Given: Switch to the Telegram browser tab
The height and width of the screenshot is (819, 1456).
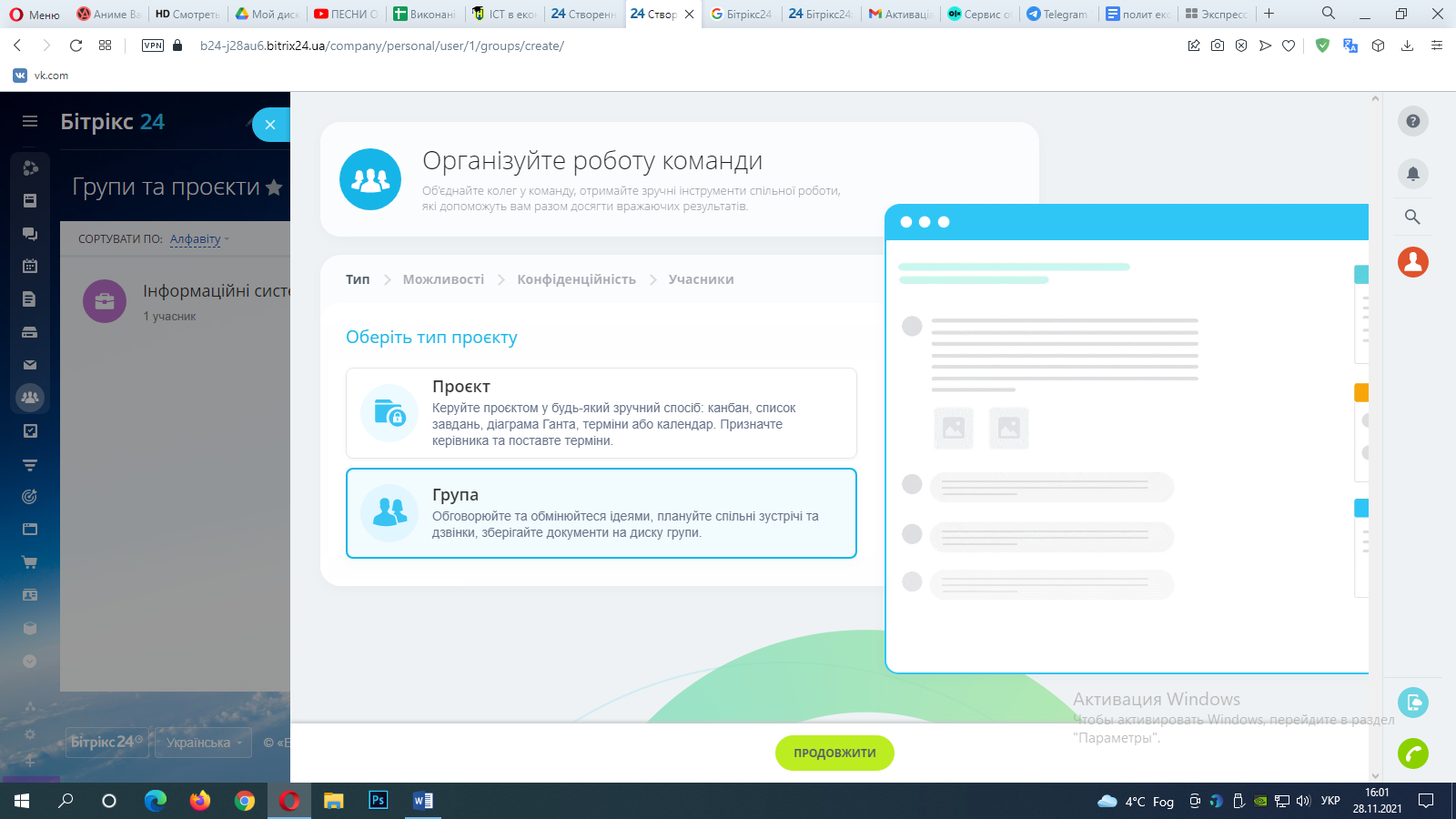Looking at the screenshot, I should click(x=1057, y=14).
